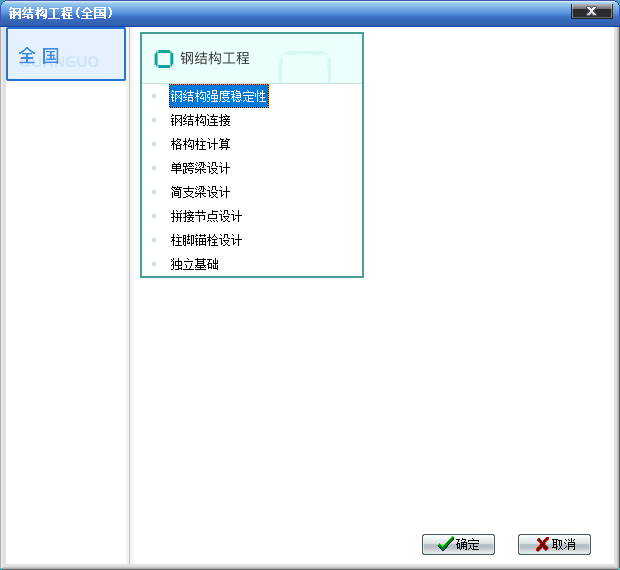This screenshot has height=570, width=620.
Task: Select 拼接节点设计 module
Action: point(206,216)
